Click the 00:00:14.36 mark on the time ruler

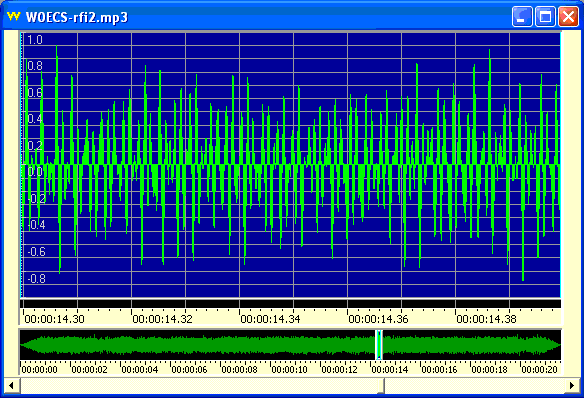(x=378, y=319)
